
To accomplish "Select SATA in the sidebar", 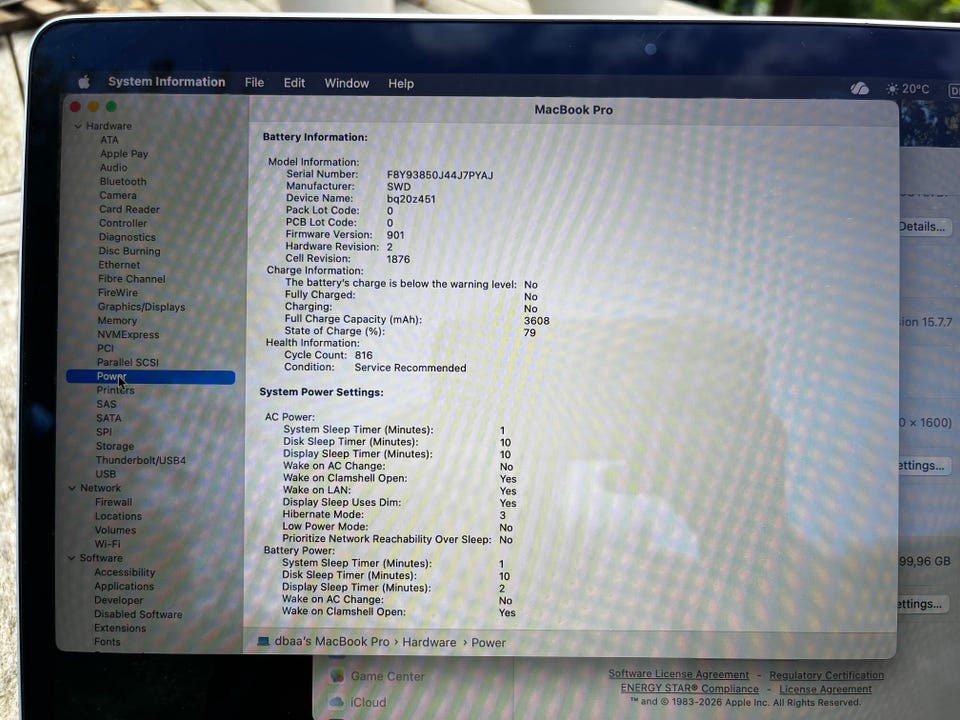I will 108,418.
